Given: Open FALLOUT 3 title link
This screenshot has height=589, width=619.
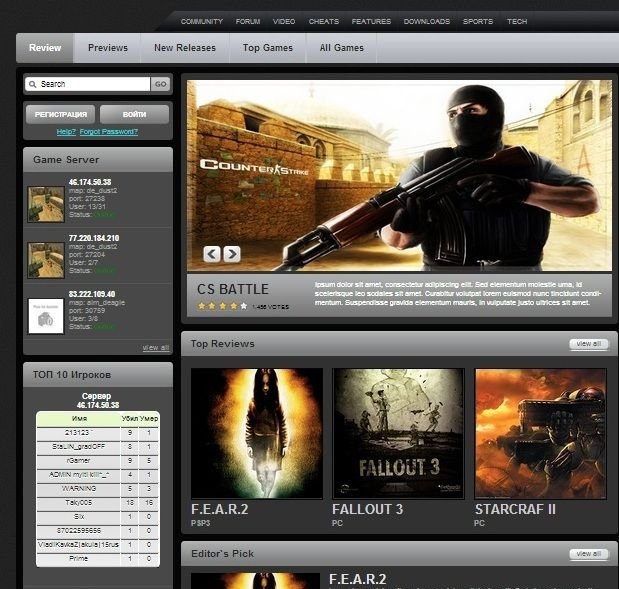Looking at the screenshot, I should pyautogui.click(x=368, y=509).
